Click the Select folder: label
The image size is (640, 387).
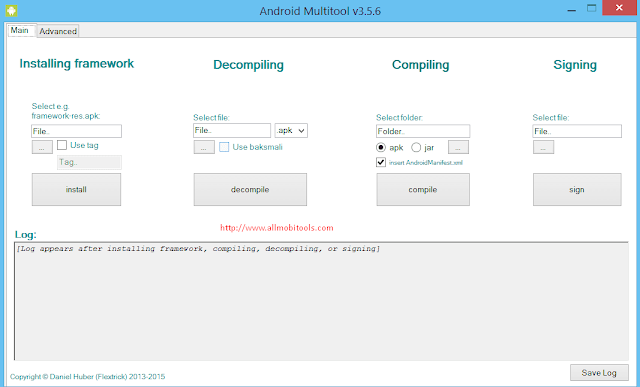(x=399, y=118)
